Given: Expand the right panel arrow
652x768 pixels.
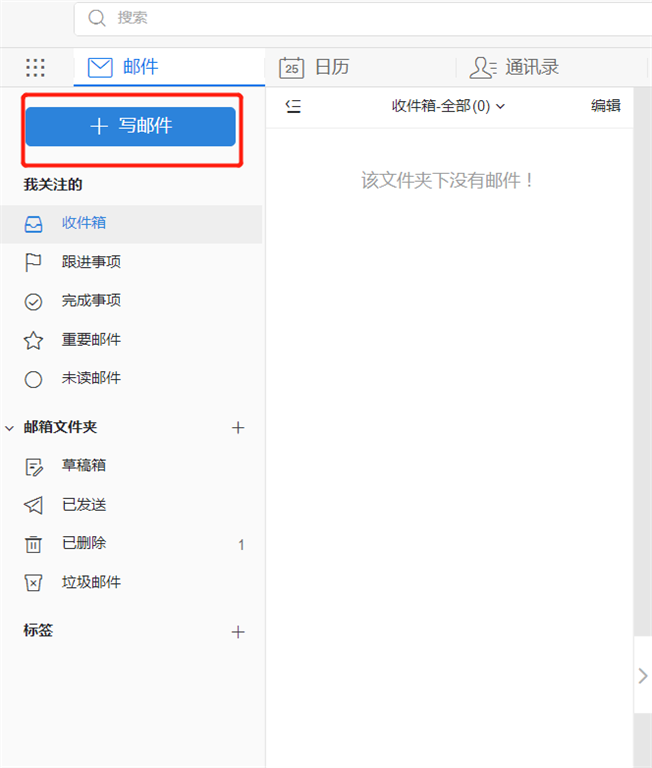Looking at the screenshot, I should (x=643, y=676).
